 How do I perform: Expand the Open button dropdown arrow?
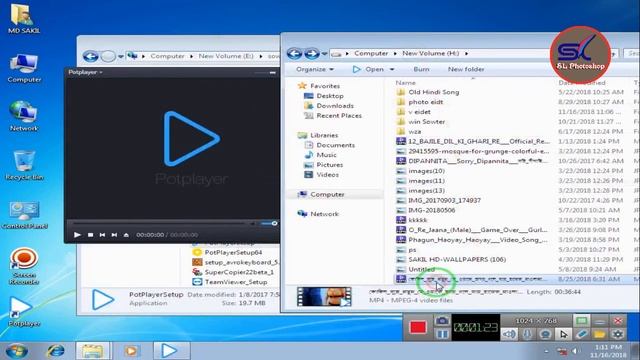pyautogui.click(x=392, y=69)
